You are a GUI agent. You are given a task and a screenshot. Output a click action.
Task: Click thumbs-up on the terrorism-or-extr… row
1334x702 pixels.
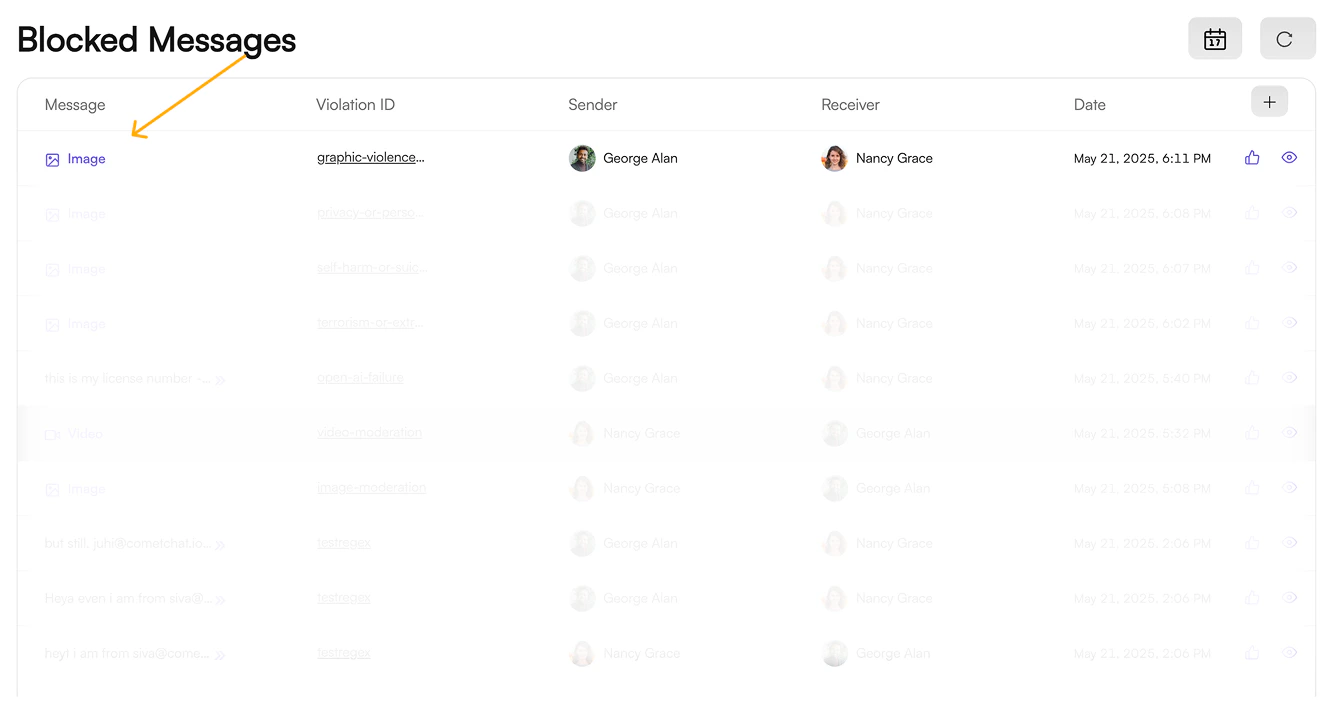(1252, 323)
